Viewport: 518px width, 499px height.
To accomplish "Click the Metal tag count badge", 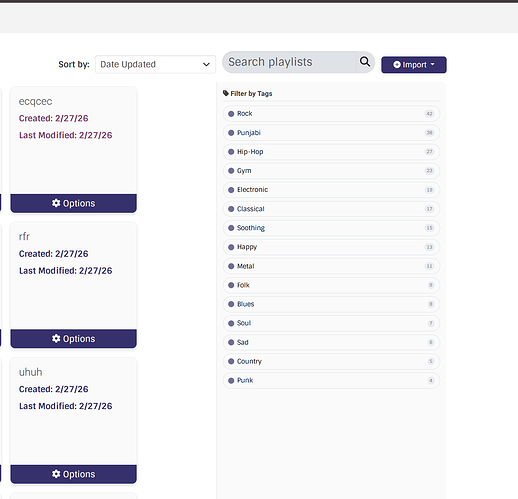I will coord(429,266).
